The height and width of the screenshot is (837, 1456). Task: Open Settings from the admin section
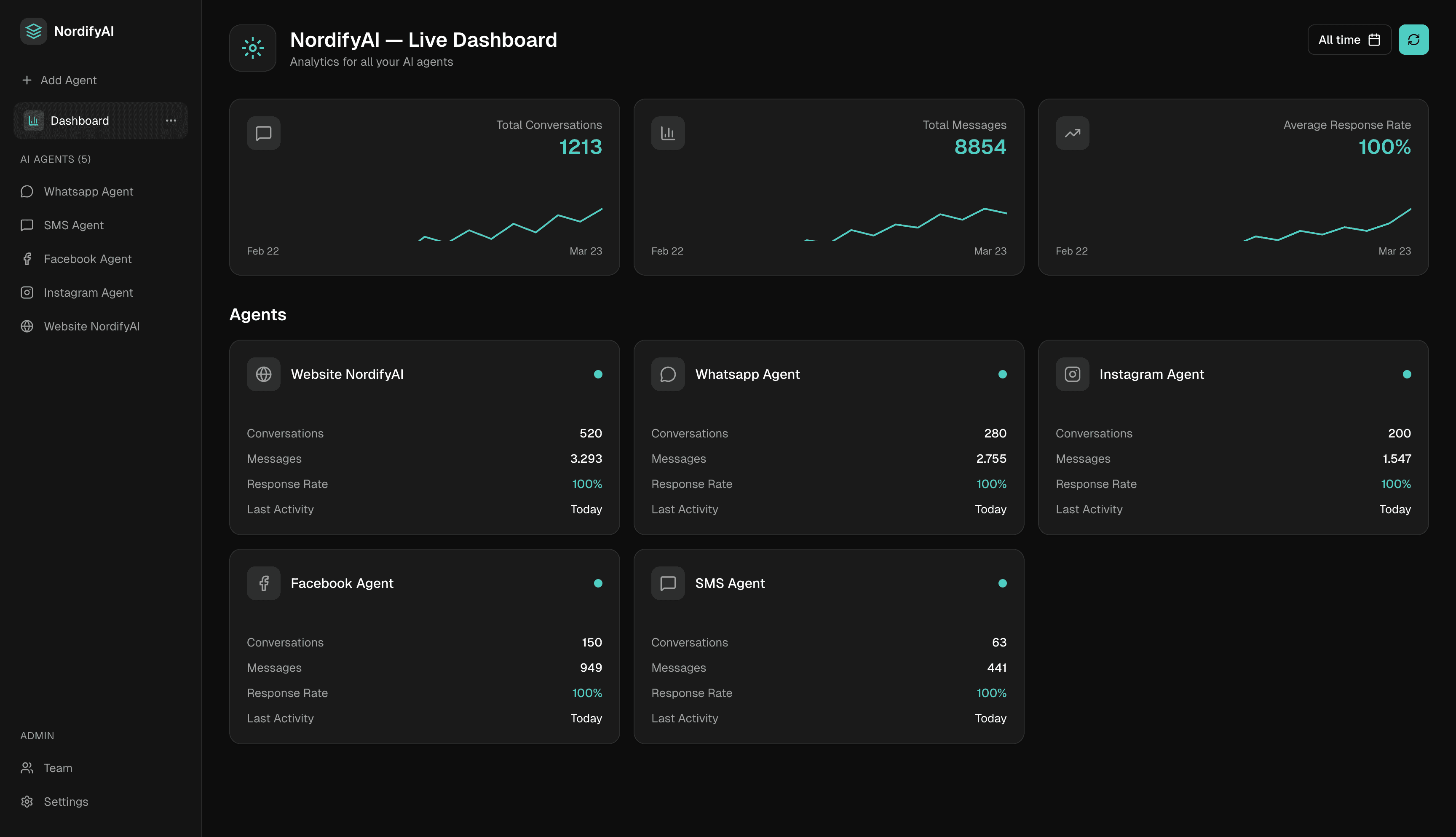[x=65, y=801]
